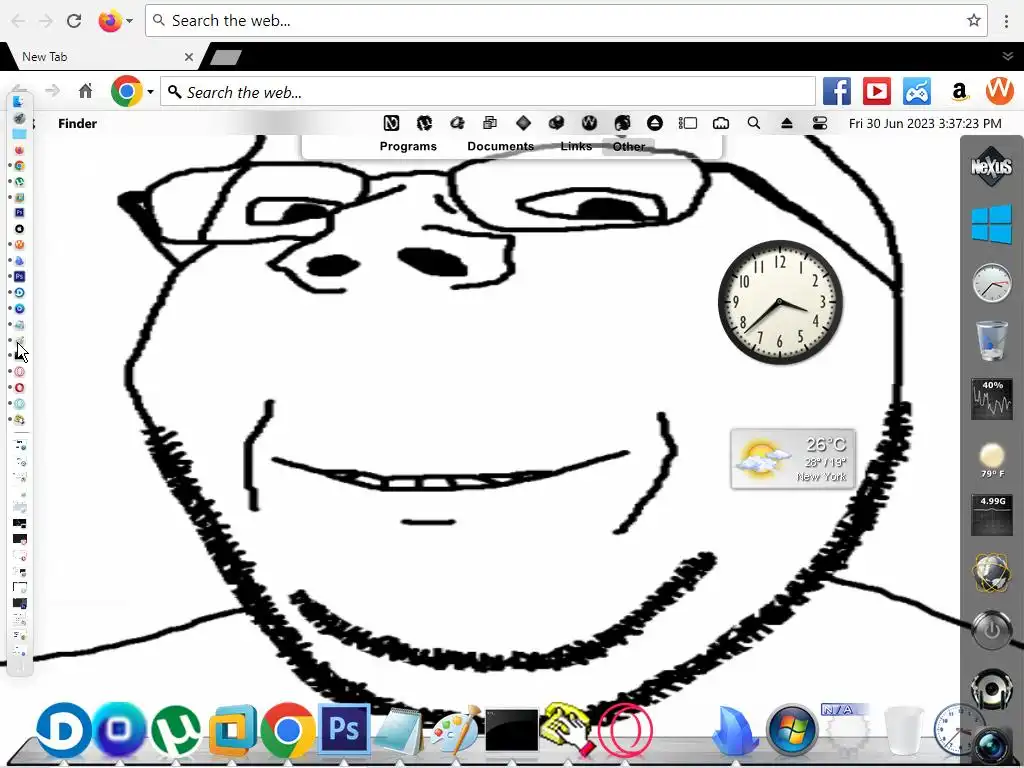The height and width of the screenshot is (768, 1024).
Task: Click the Windows logo in the right Nexus dock
Action: 991,223
